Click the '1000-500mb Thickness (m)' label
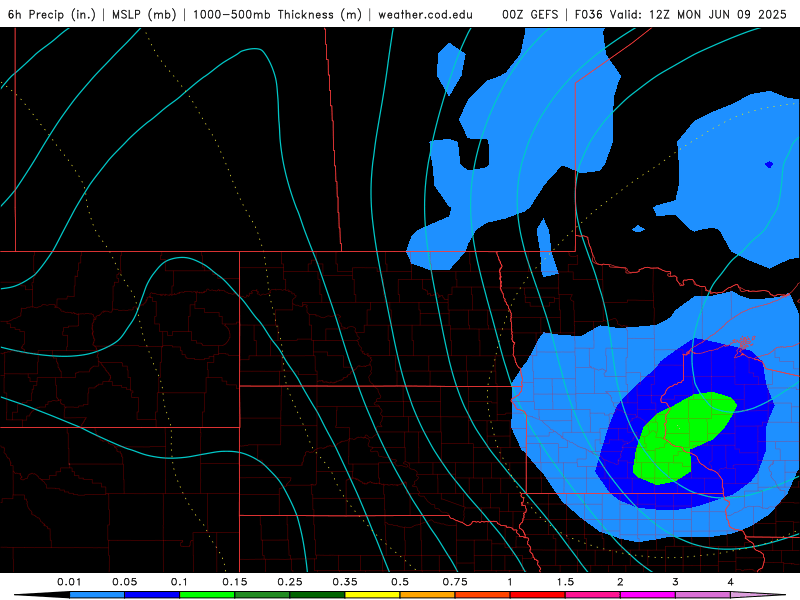Viewport: 800px width, 600px height. [x=277, y=14]
